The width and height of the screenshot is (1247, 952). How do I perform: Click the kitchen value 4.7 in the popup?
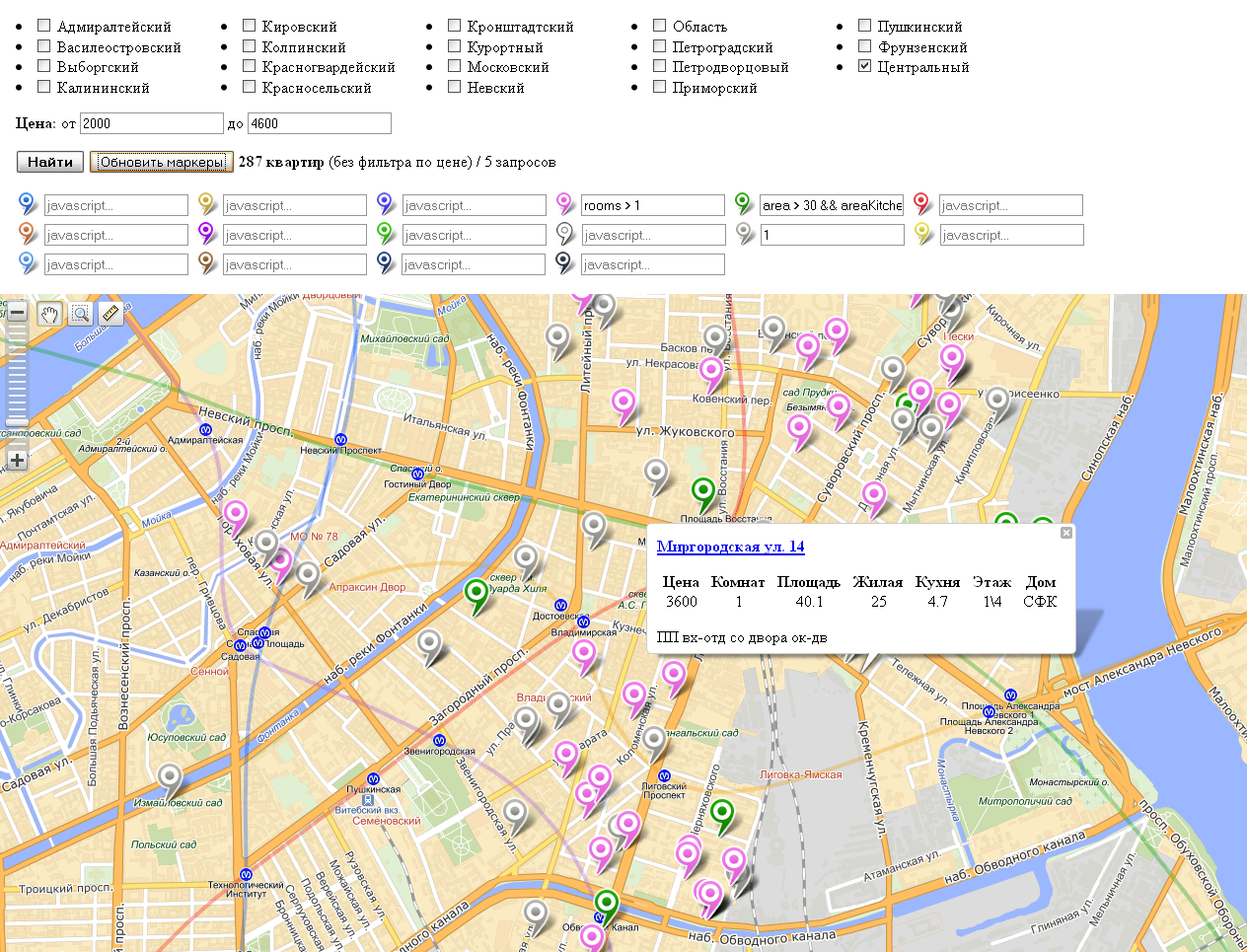[x=937, y=602]
